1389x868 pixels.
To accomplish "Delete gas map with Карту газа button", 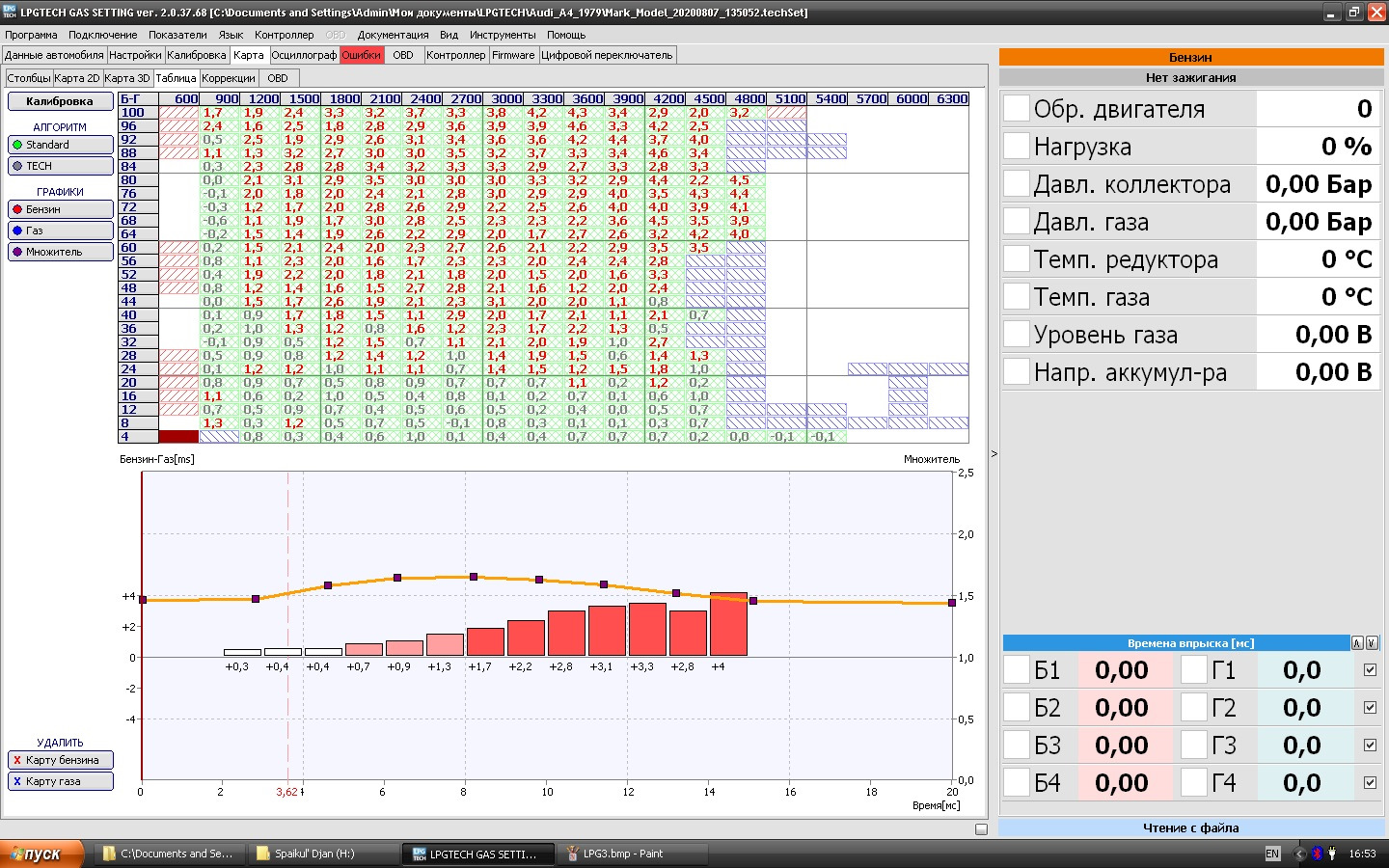I will [x=60, y=781].
